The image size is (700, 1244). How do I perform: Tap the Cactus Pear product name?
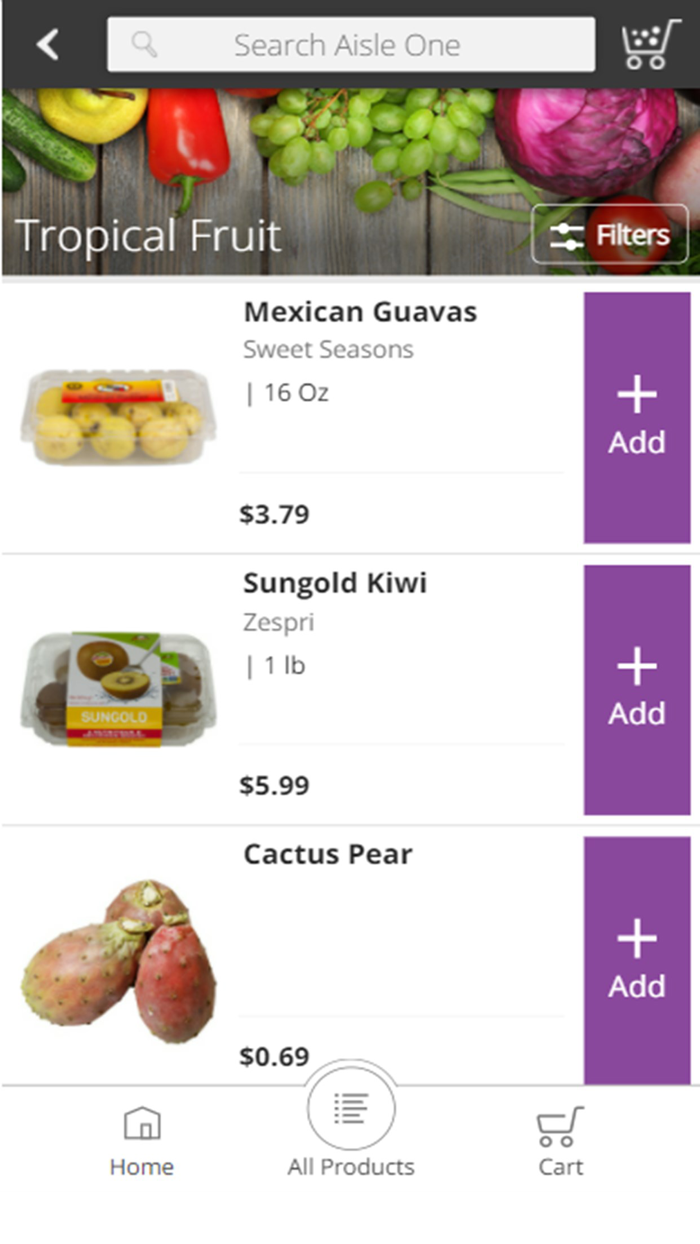pyautogui.click(x=328, y=855)
